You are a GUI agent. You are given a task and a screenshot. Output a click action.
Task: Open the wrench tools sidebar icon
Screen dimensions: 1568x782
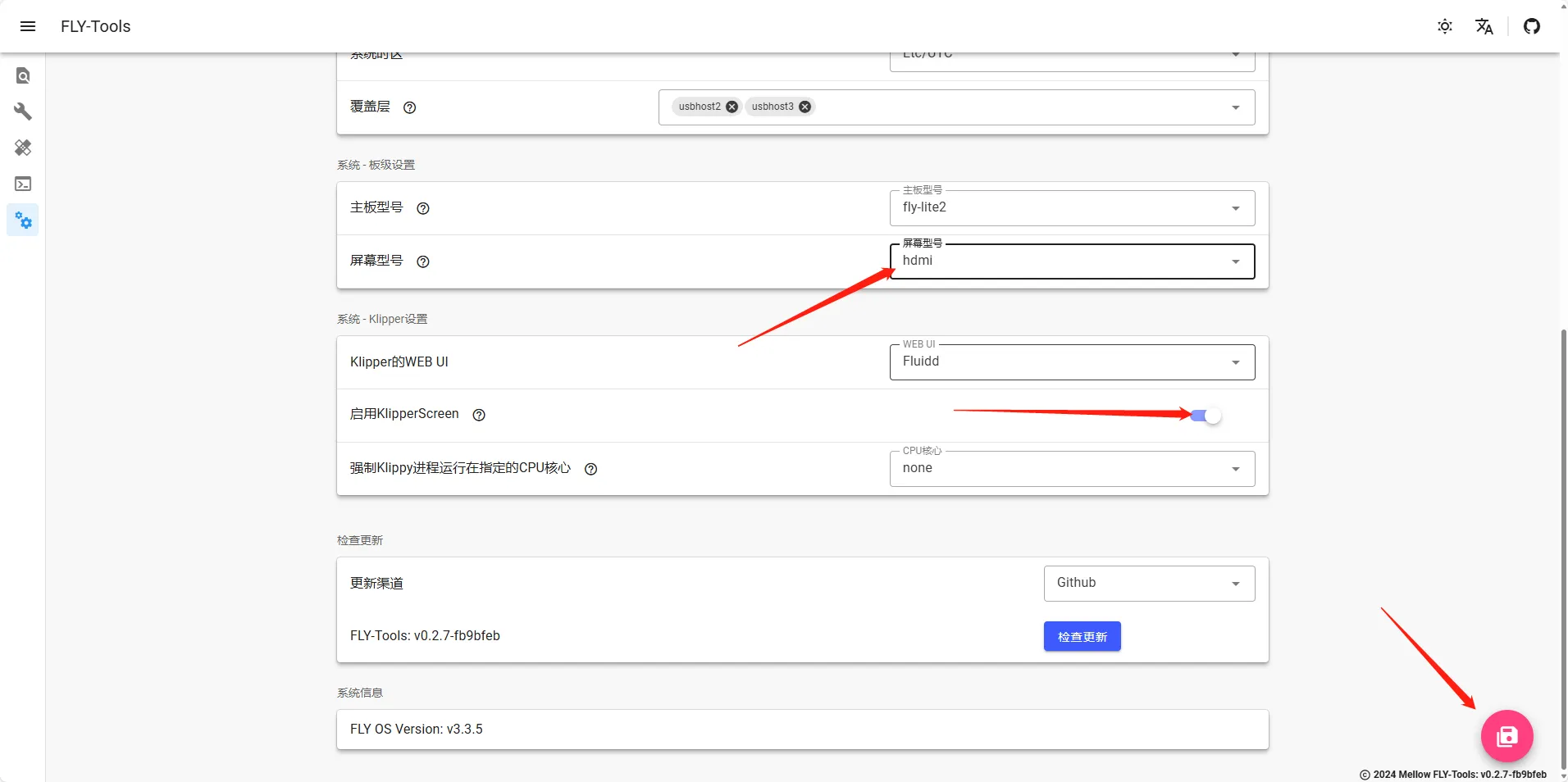[x=23, y=111]
